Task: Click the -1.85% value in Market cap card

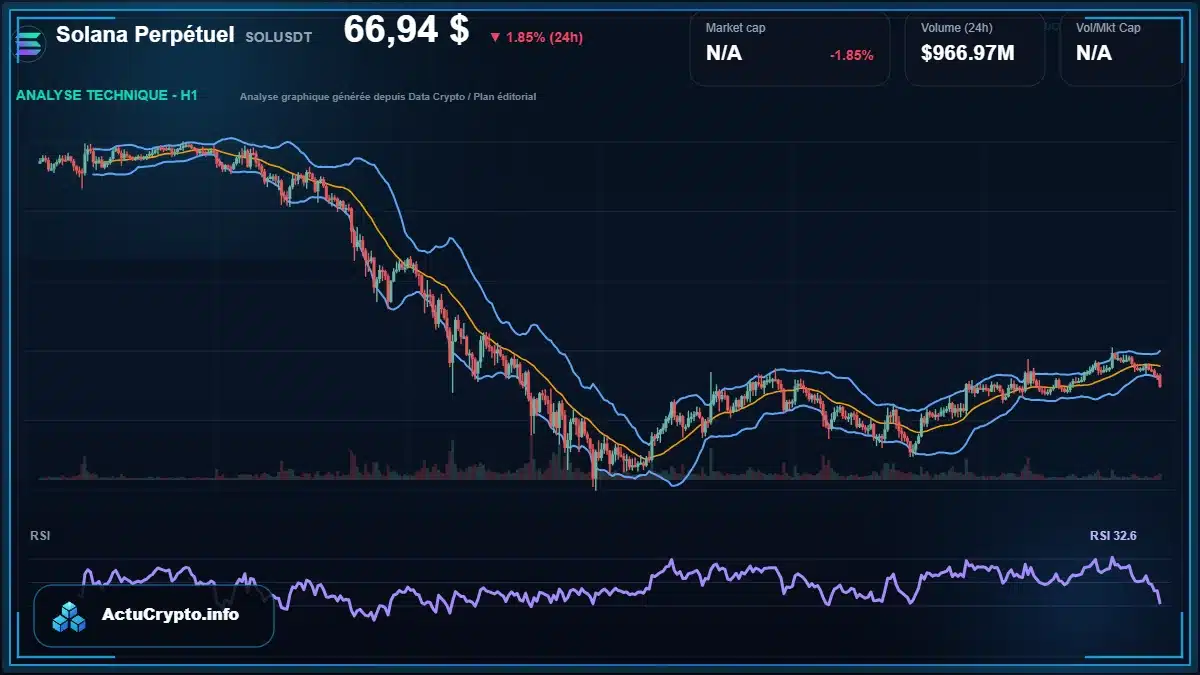Action: coord(851,55)
